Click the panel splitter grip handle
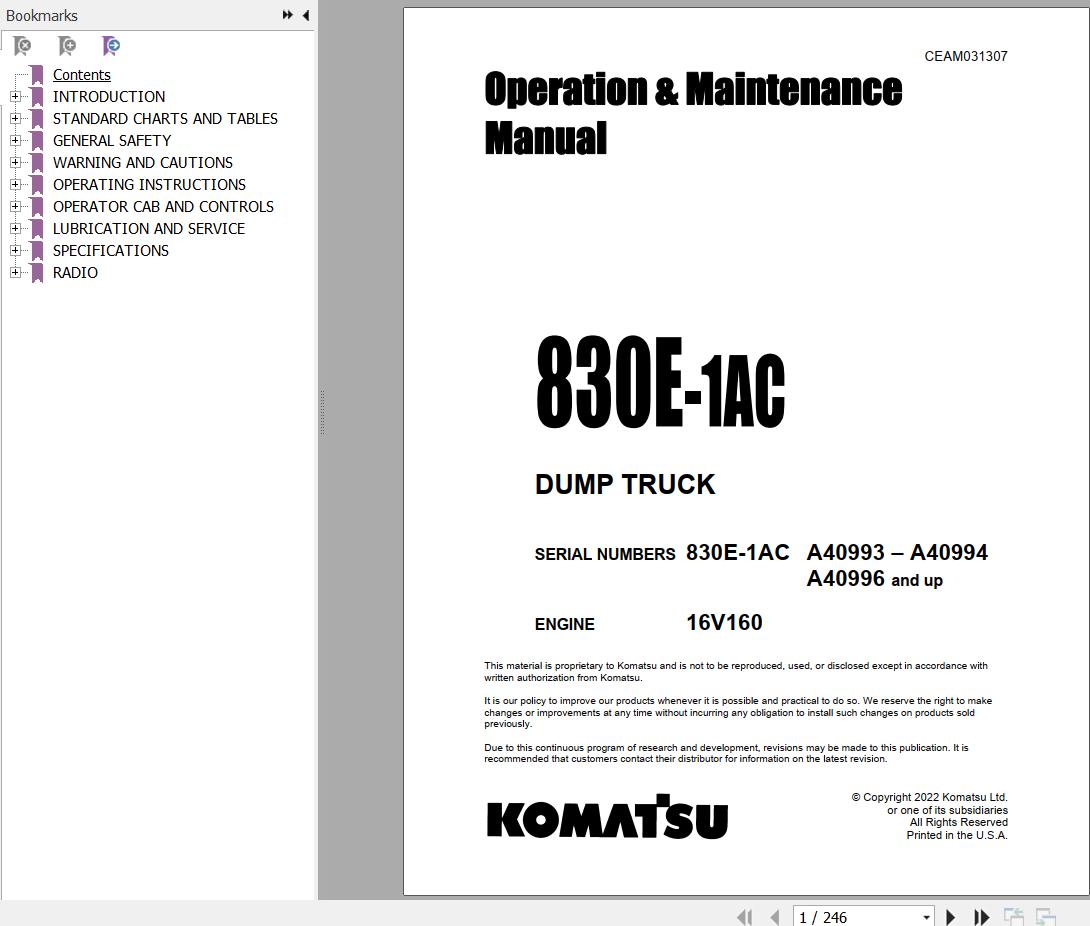 point(323,413)
